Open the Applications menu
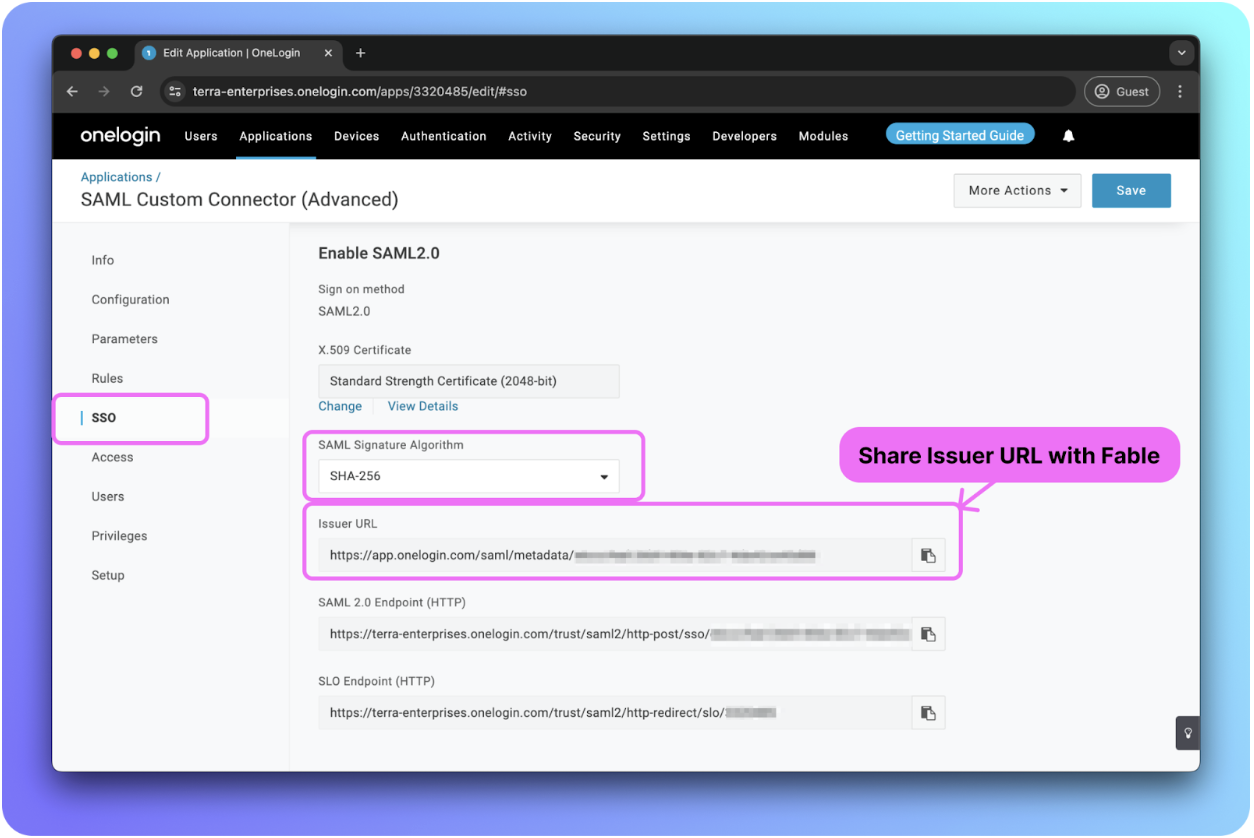 pos(276,136)
